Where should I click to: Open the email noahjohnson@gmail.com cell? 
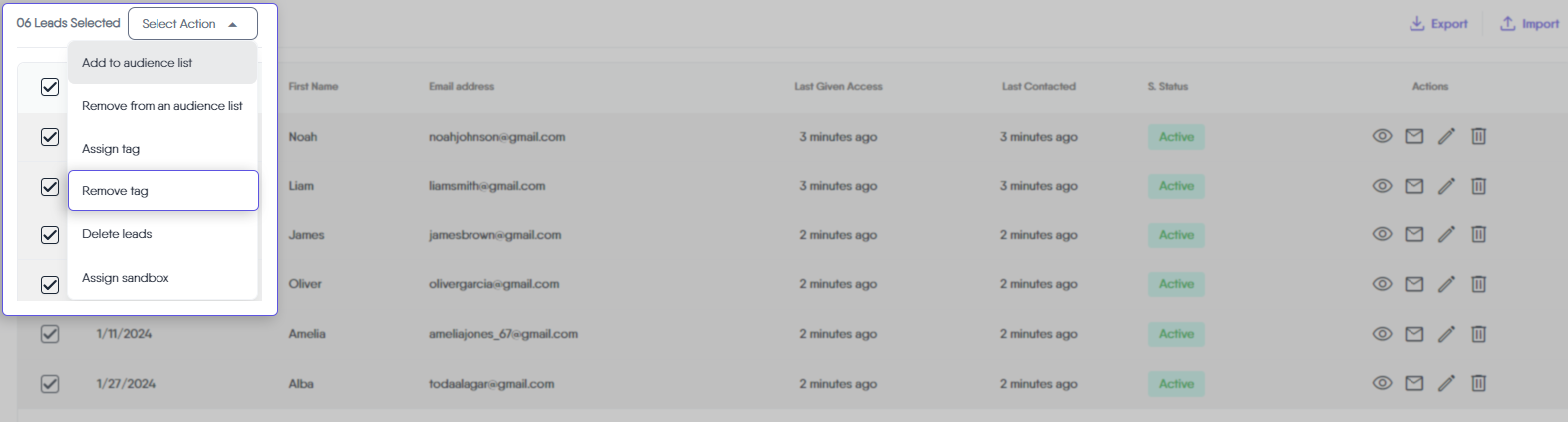click(x=496, y=137)
